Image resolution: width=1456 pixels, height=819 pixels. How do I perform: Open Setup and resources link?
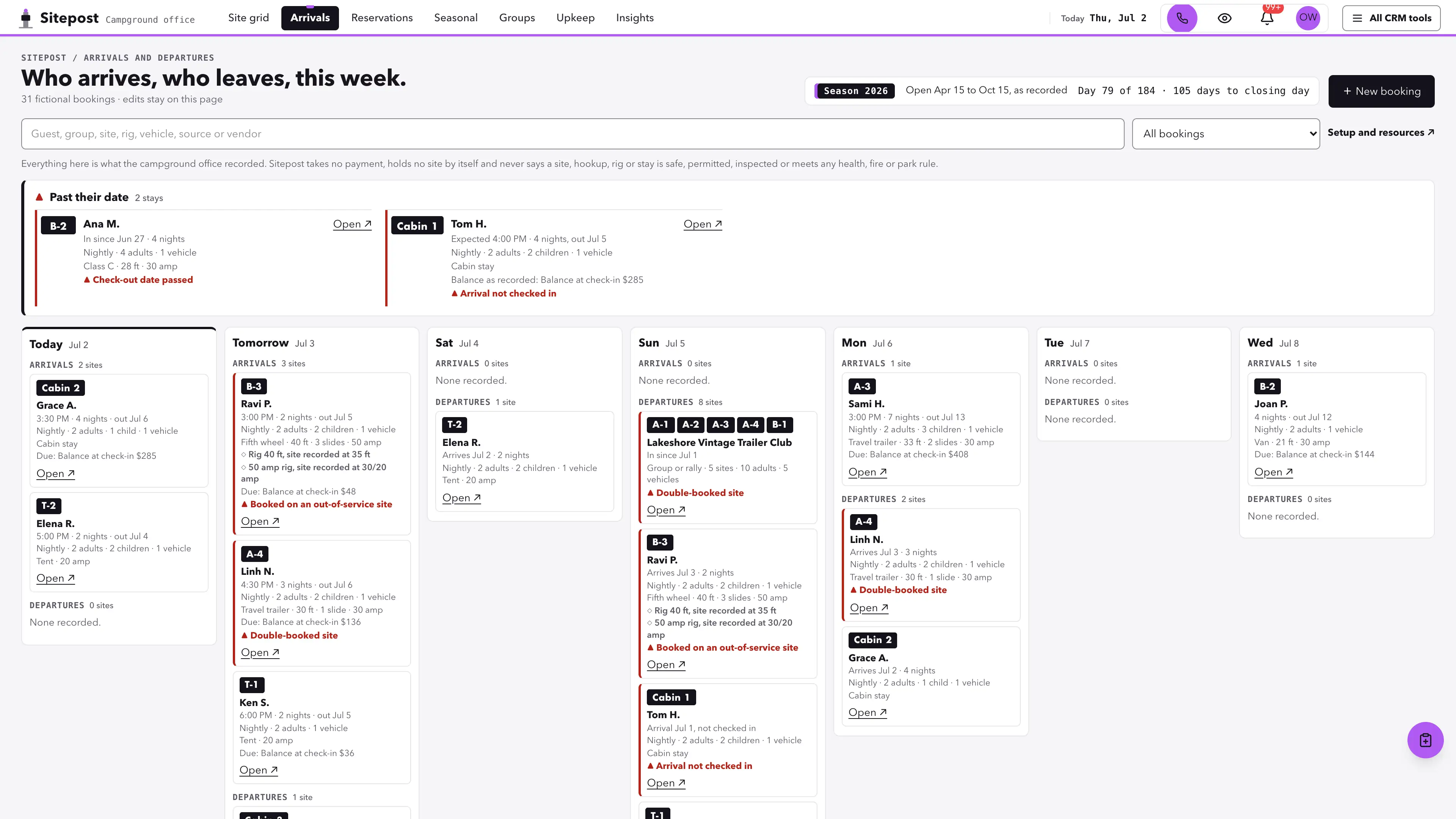coord(1380,132)
